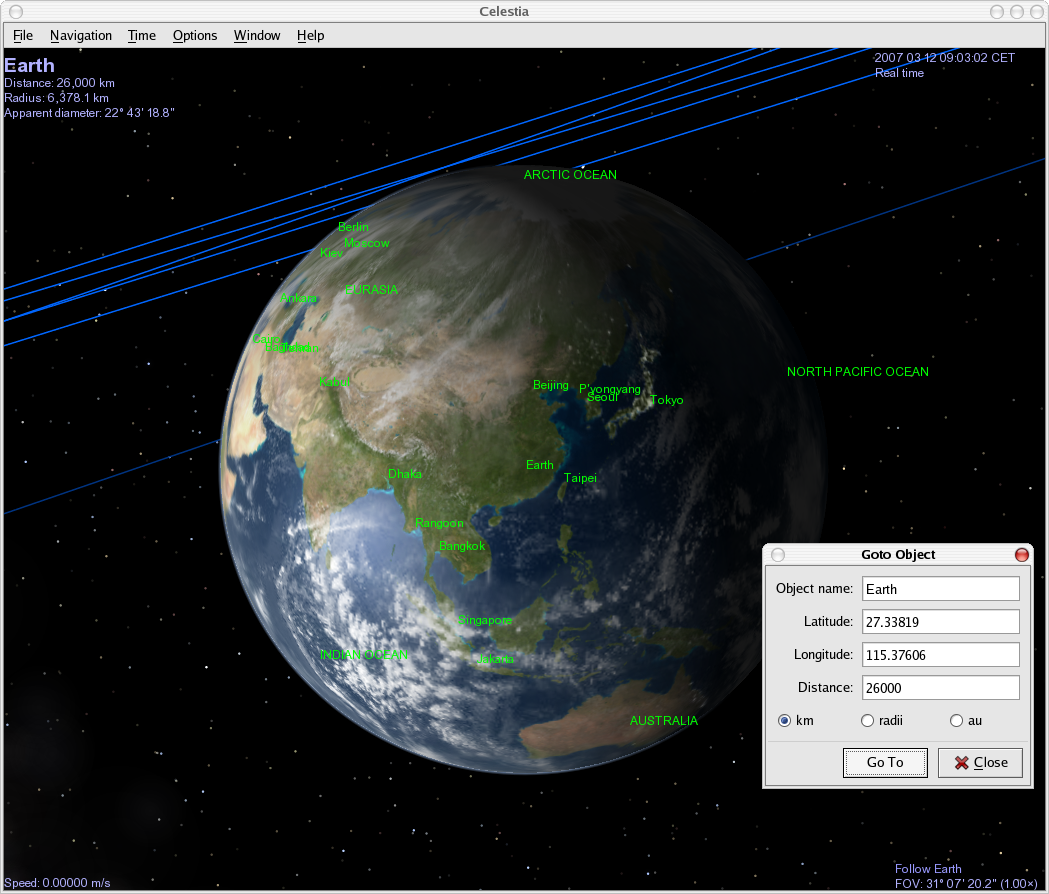Image resolution: width=1049 pixels, height=894 pixels.
Task: Click the Latitude input field
Action: coord(941,622)
